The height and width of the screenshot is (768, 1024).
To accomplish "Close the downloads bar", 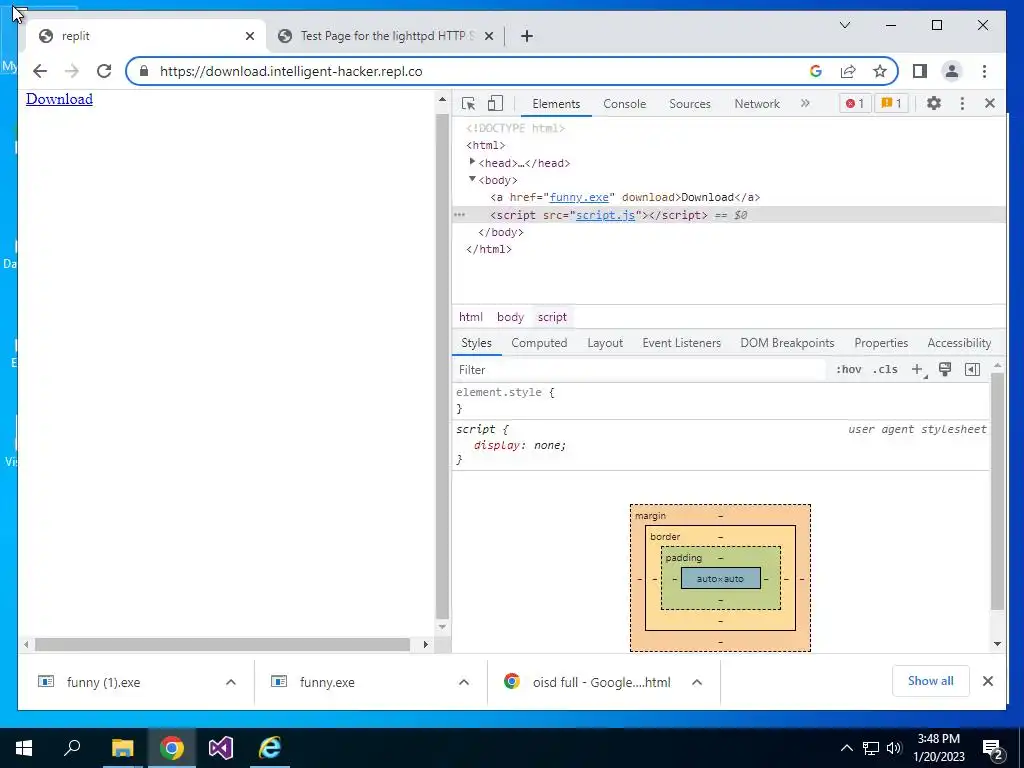I will click(x=988, y=681).
